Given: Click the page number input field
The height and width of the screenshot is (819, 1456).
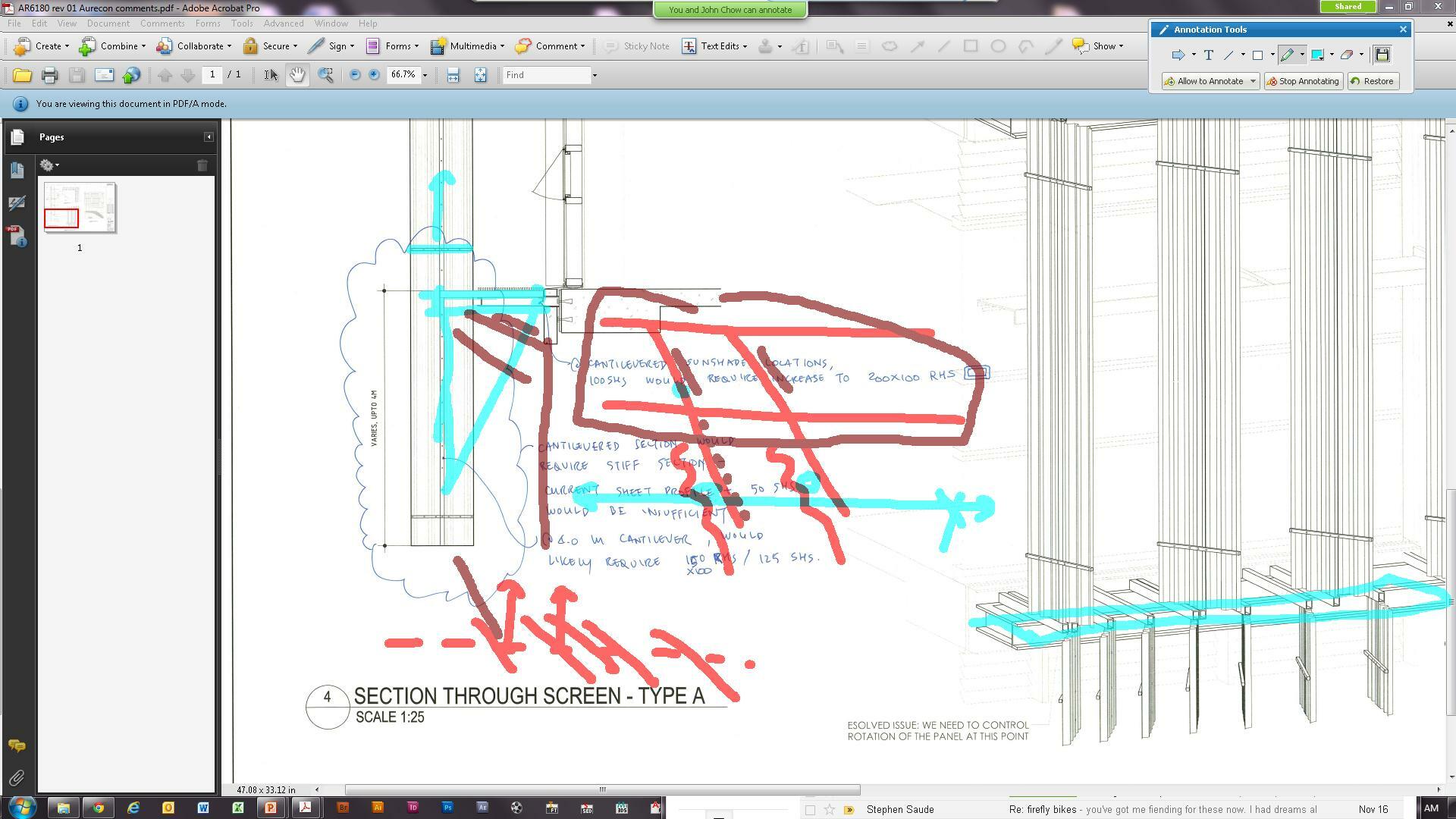Looking at the screenshot, I should click(212, 74).
